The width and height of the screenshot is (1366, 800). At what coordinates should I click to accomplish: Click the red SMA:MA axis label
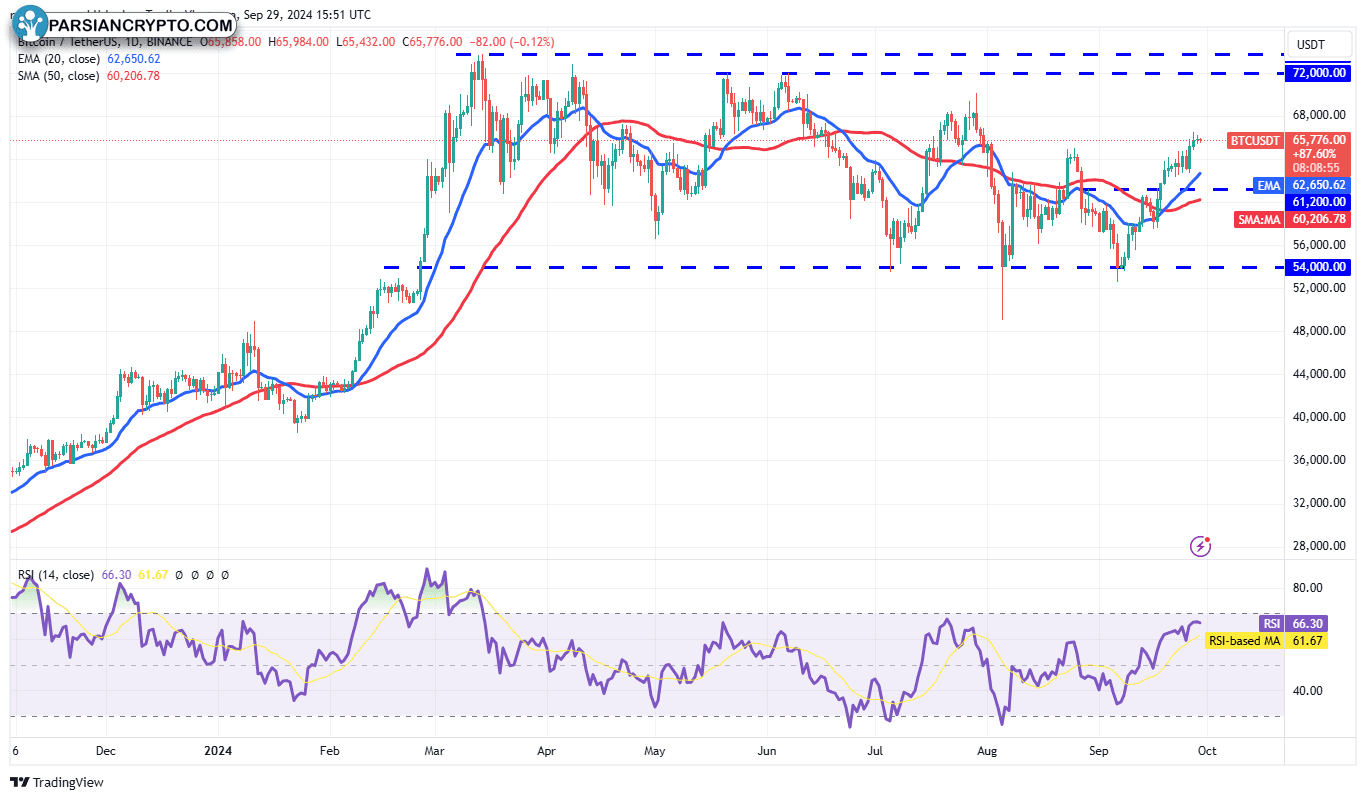click(x=1260, y=219)
